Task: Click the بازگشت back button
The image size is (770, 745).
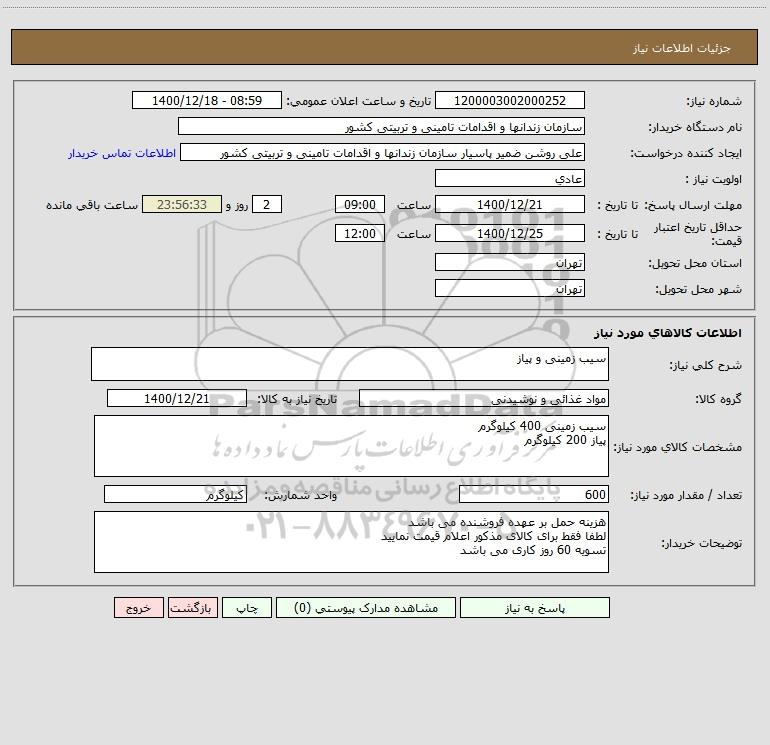Action: point(192,607)
